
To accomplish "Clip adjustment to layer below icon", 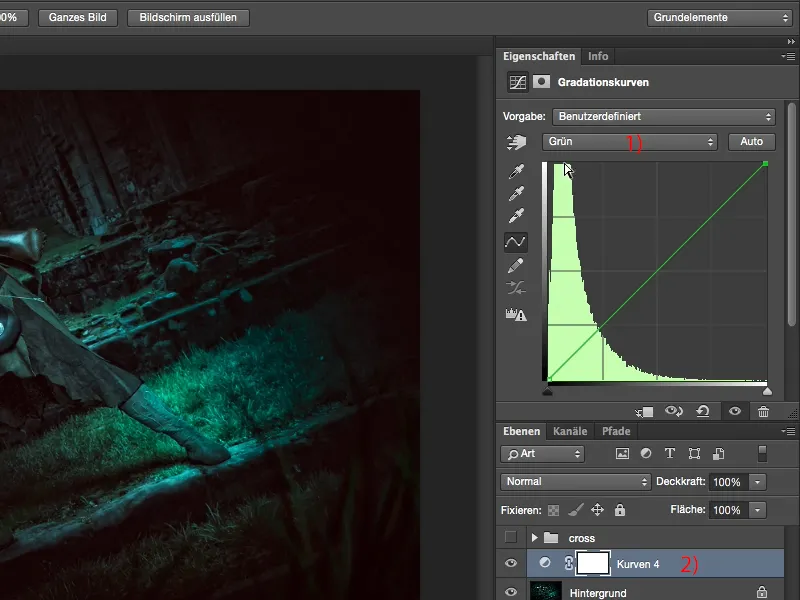I will [x=644, y=411].
